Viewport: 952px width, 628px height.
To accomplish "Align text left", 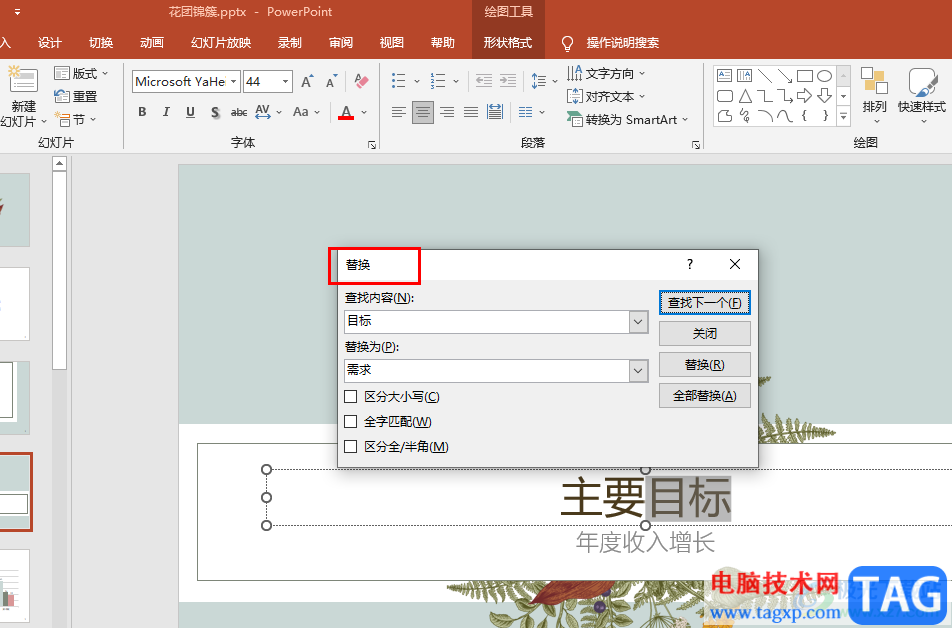I will [x=398, y=112].
